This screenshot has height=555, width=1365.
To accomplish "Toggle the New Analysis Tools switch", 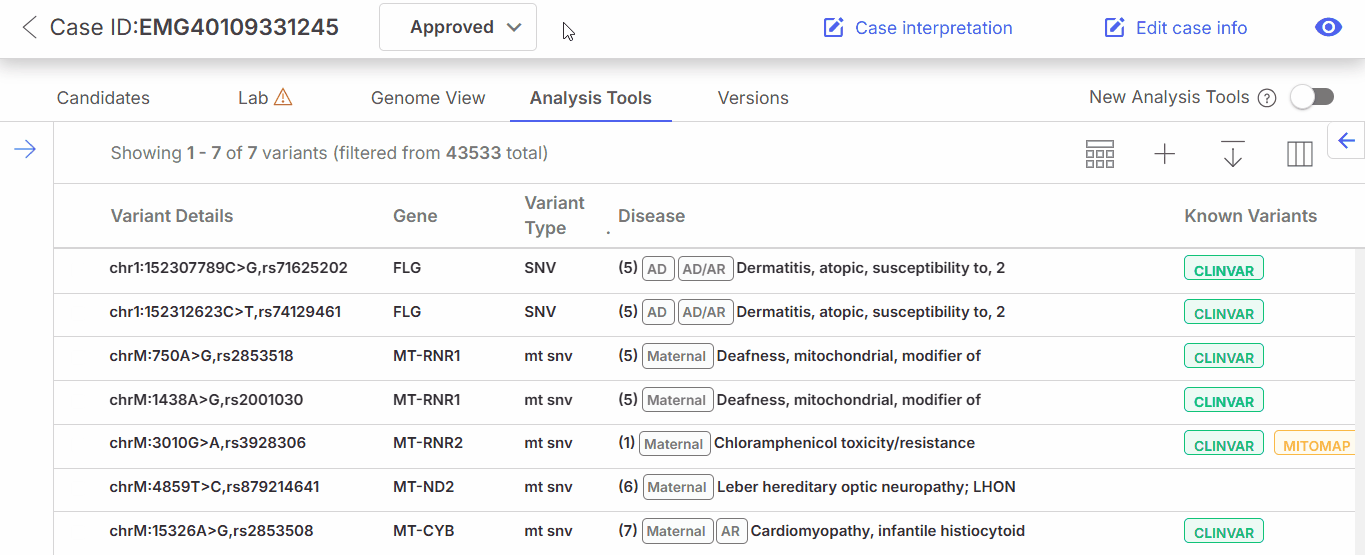I will 1312,97.
